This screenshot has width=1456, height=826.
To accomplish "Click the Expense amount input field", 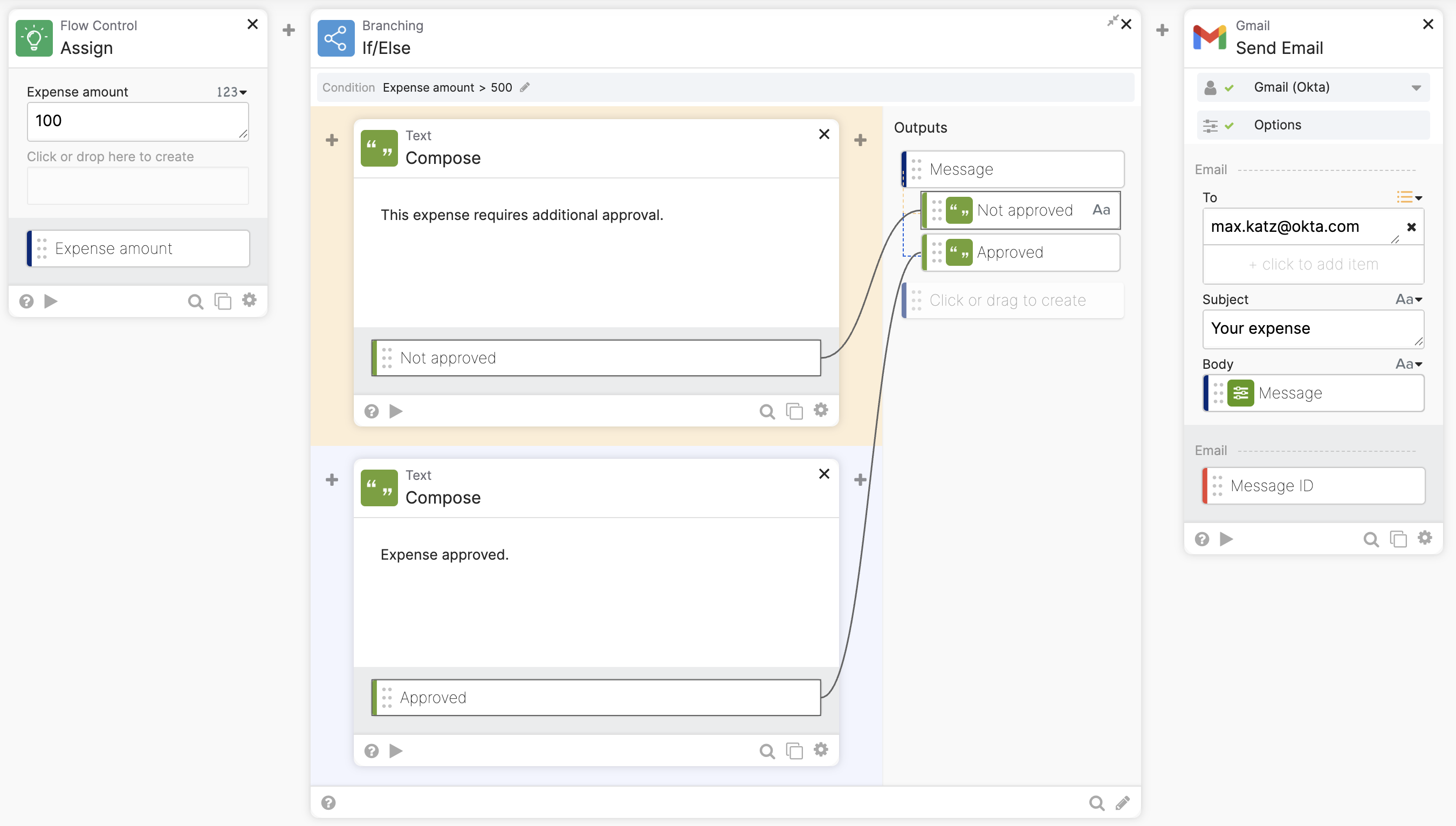I will (138, 121).
